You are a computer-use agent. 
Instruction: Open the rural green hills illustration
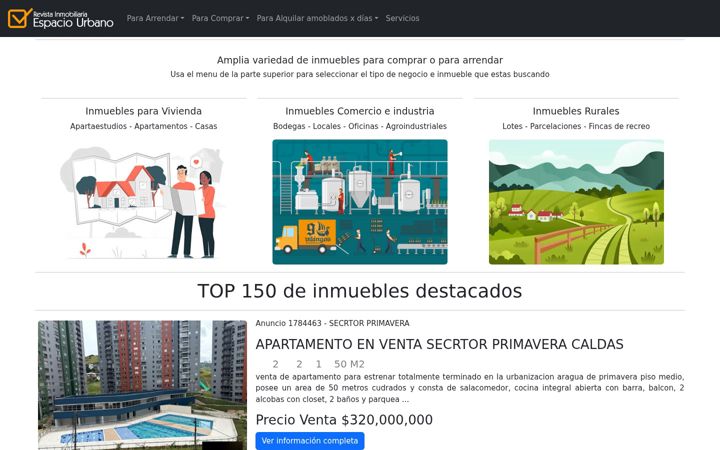pos(576,202)
